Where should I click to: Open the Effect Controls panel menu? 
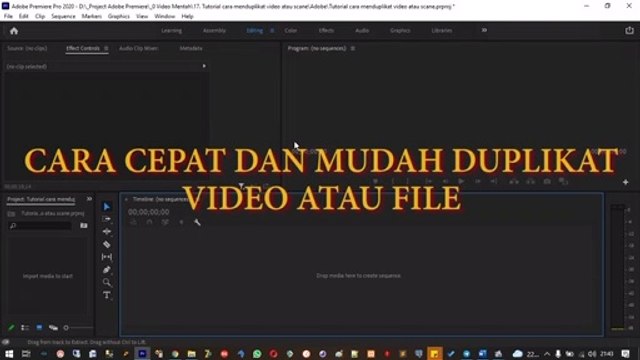point(106,48)
